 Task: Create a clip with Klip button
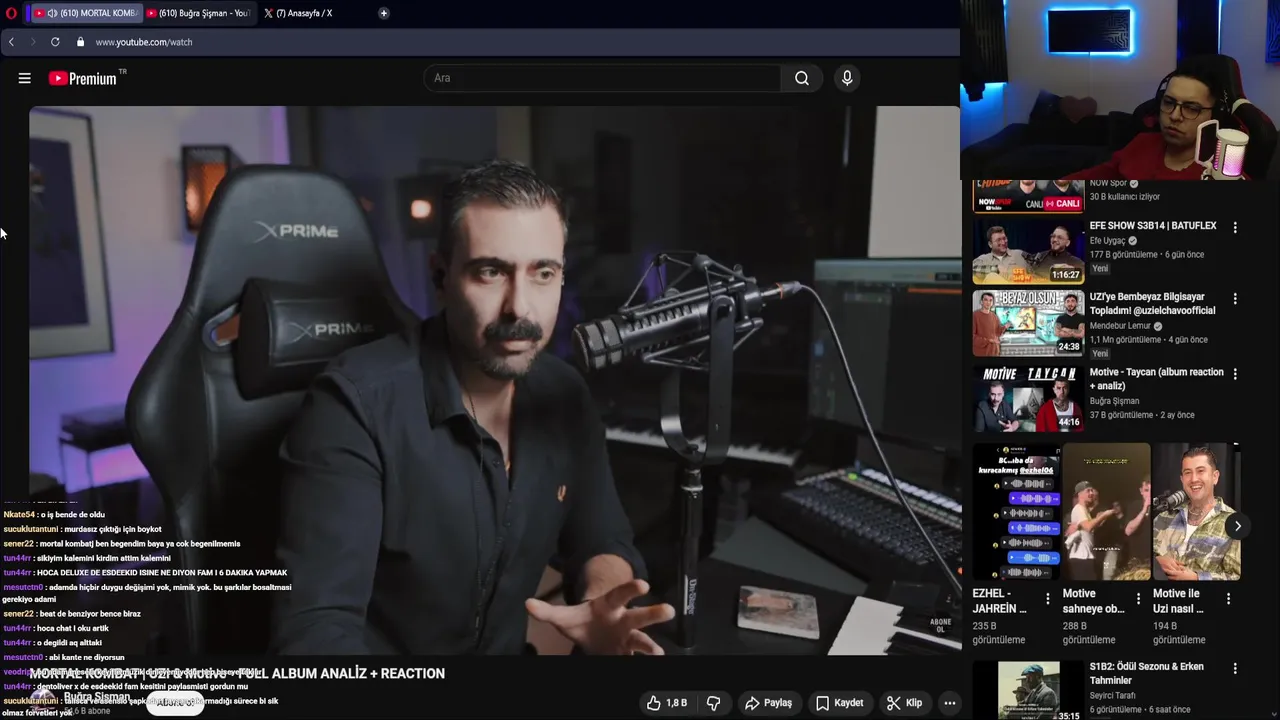904,703
